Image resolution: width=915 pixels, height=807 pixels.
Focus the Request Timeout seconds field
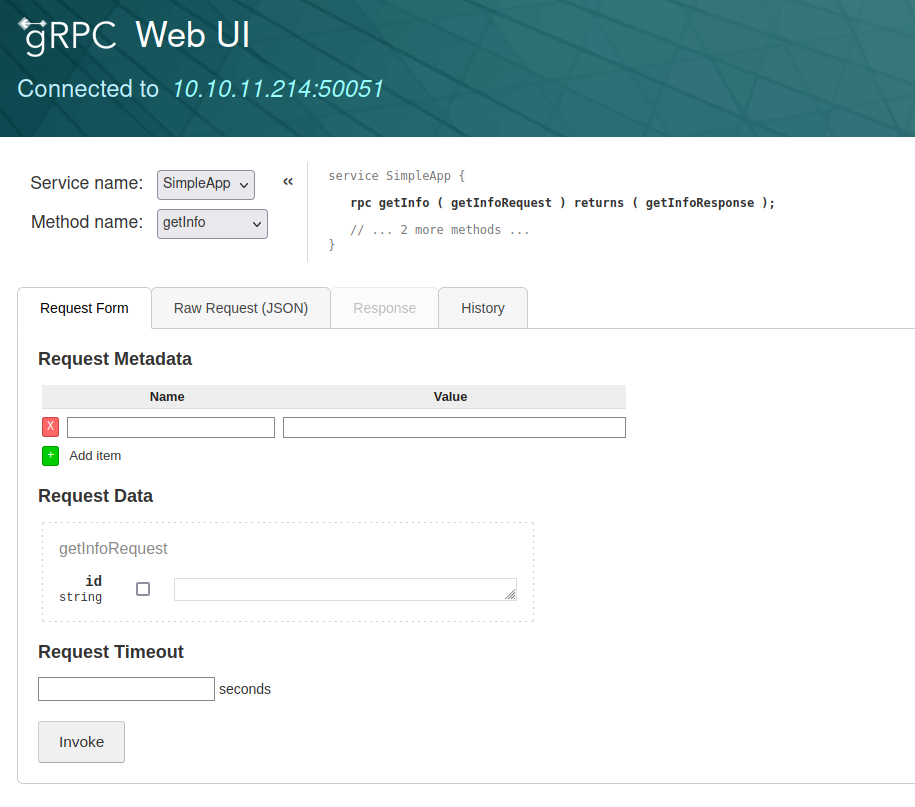tap(126, 689)
